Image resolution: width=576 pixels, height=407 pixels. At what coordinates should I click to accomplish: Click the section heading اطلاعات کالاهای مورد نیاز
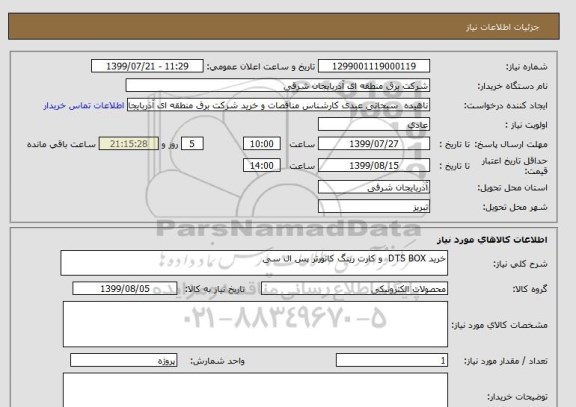[492, 240]
